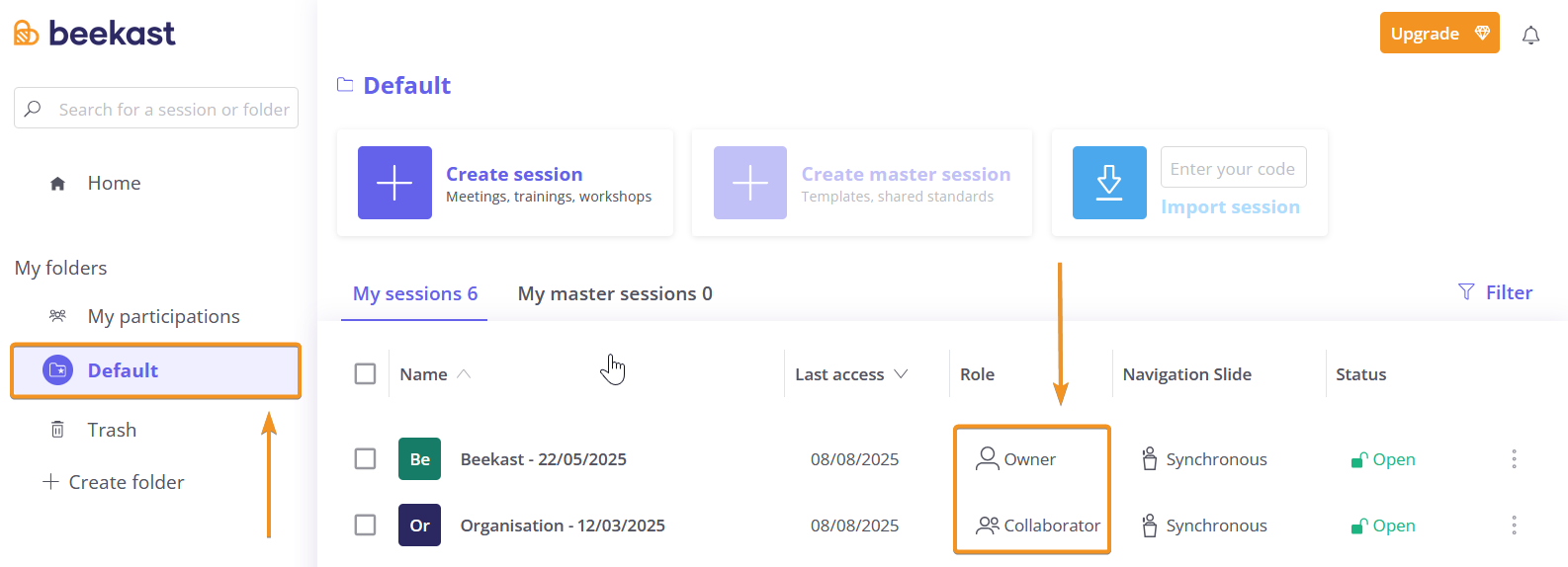Click open padlock icon in Organisation row

1359,526
